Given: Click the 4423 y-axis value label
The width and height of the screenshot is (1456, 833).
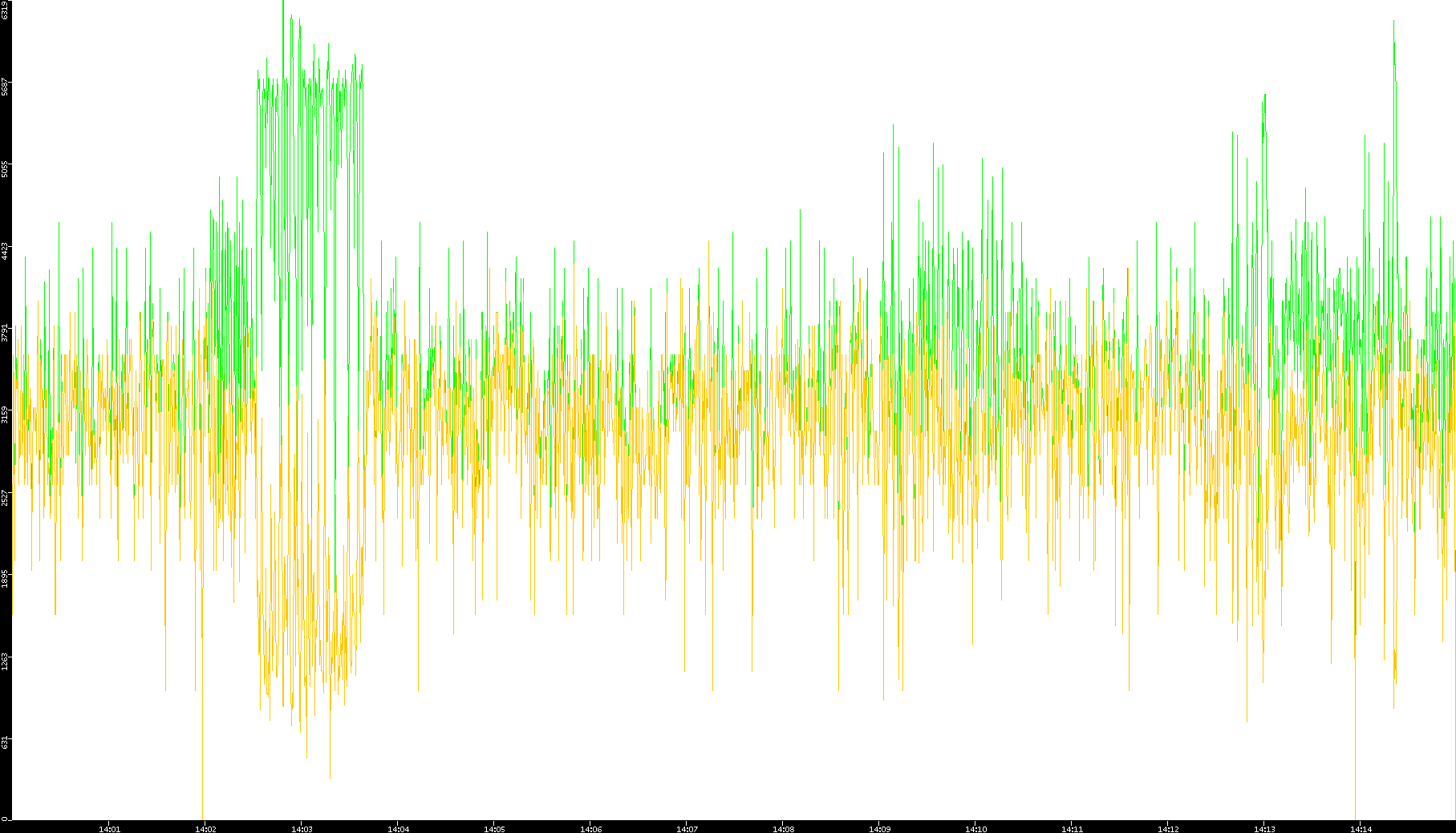Looking at the screenshot, I should coord(6,251).
